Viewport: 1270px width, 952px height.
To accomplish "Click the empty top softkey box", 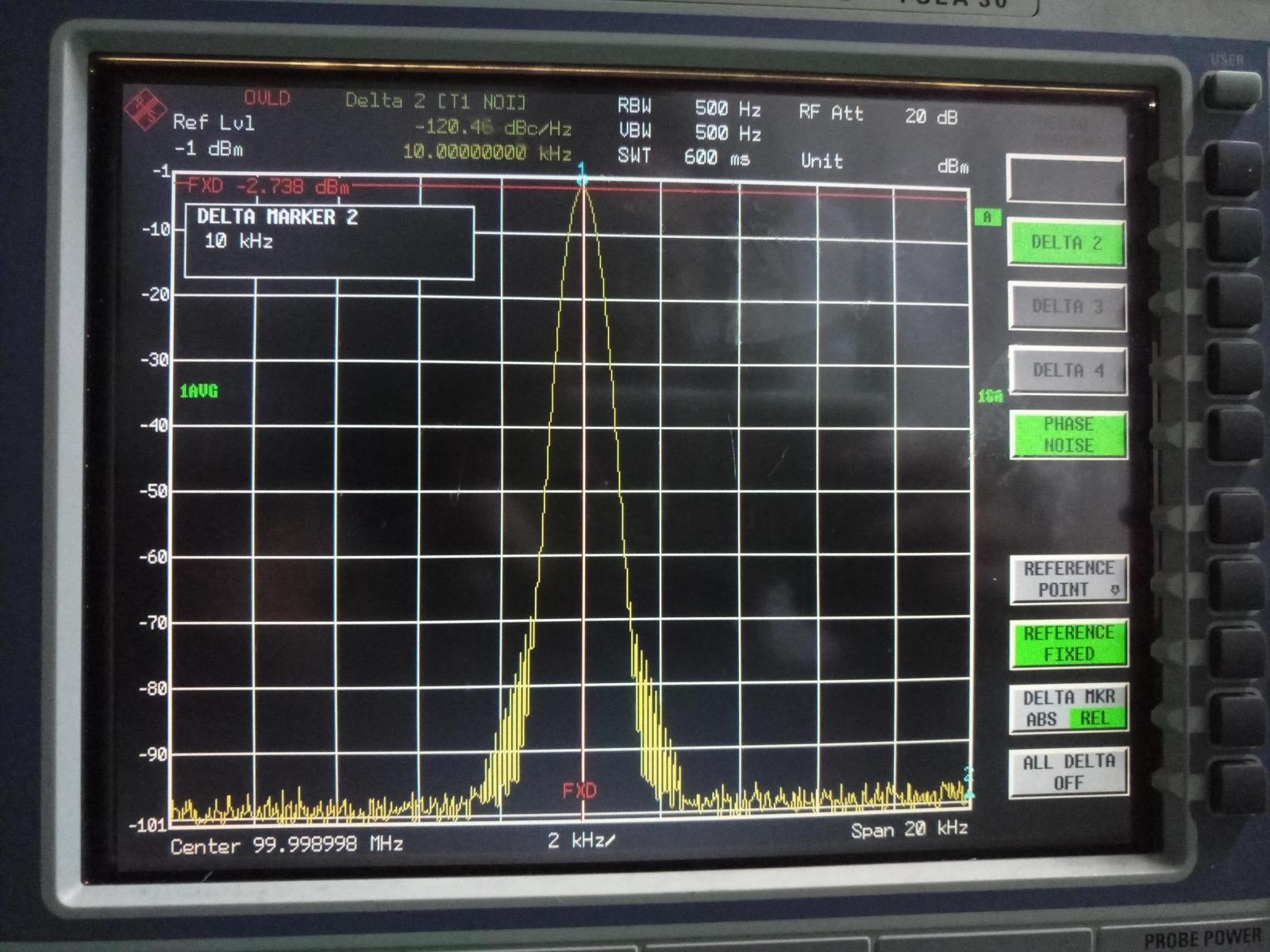I will (1065, 179).
